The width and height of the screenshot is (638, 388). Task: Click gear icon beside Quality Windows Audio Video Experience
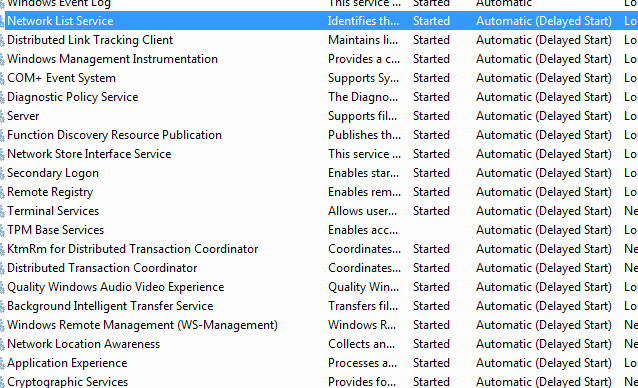click(2, 287)
